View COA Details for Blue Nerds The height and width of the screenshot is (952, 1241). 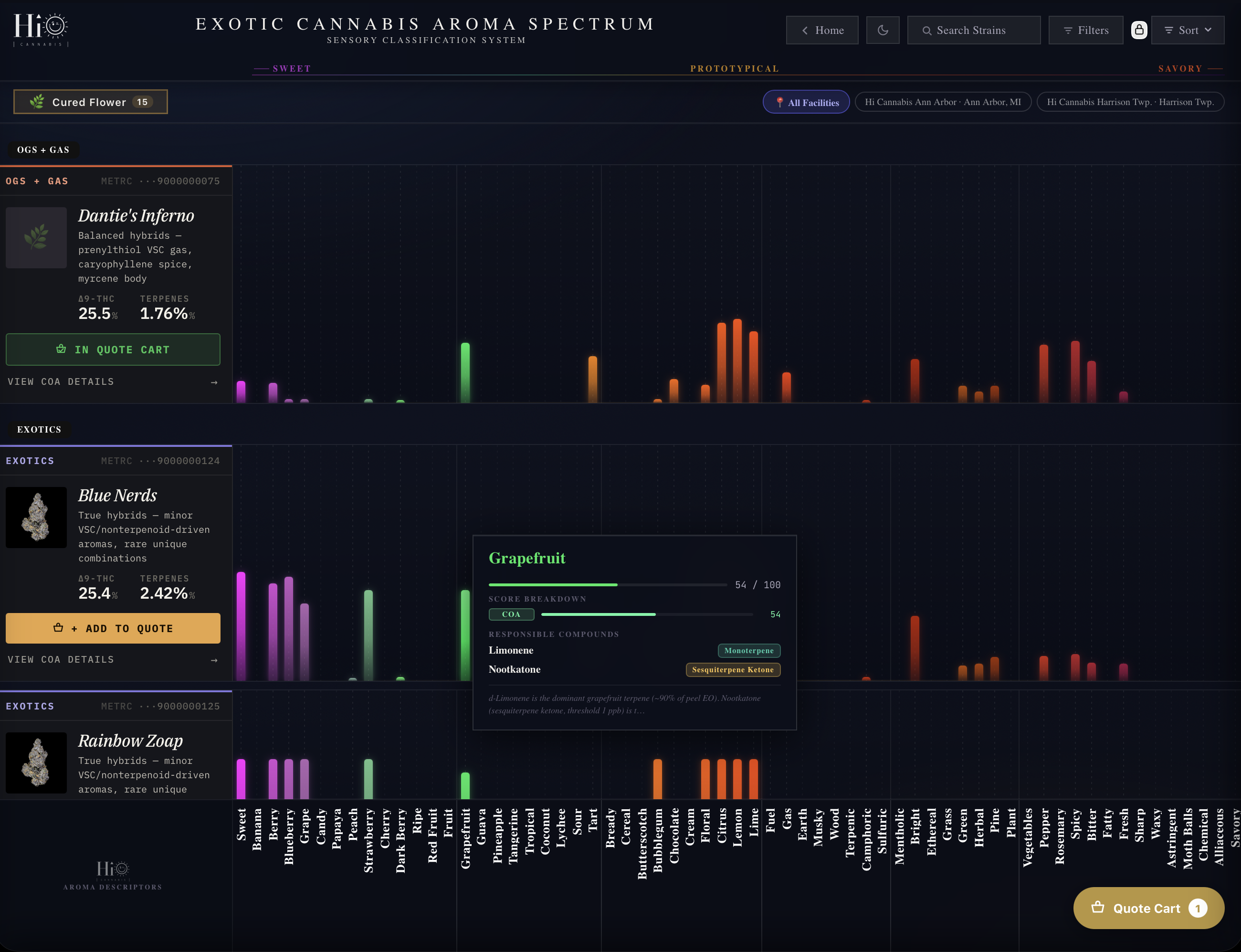coord(113,660)
